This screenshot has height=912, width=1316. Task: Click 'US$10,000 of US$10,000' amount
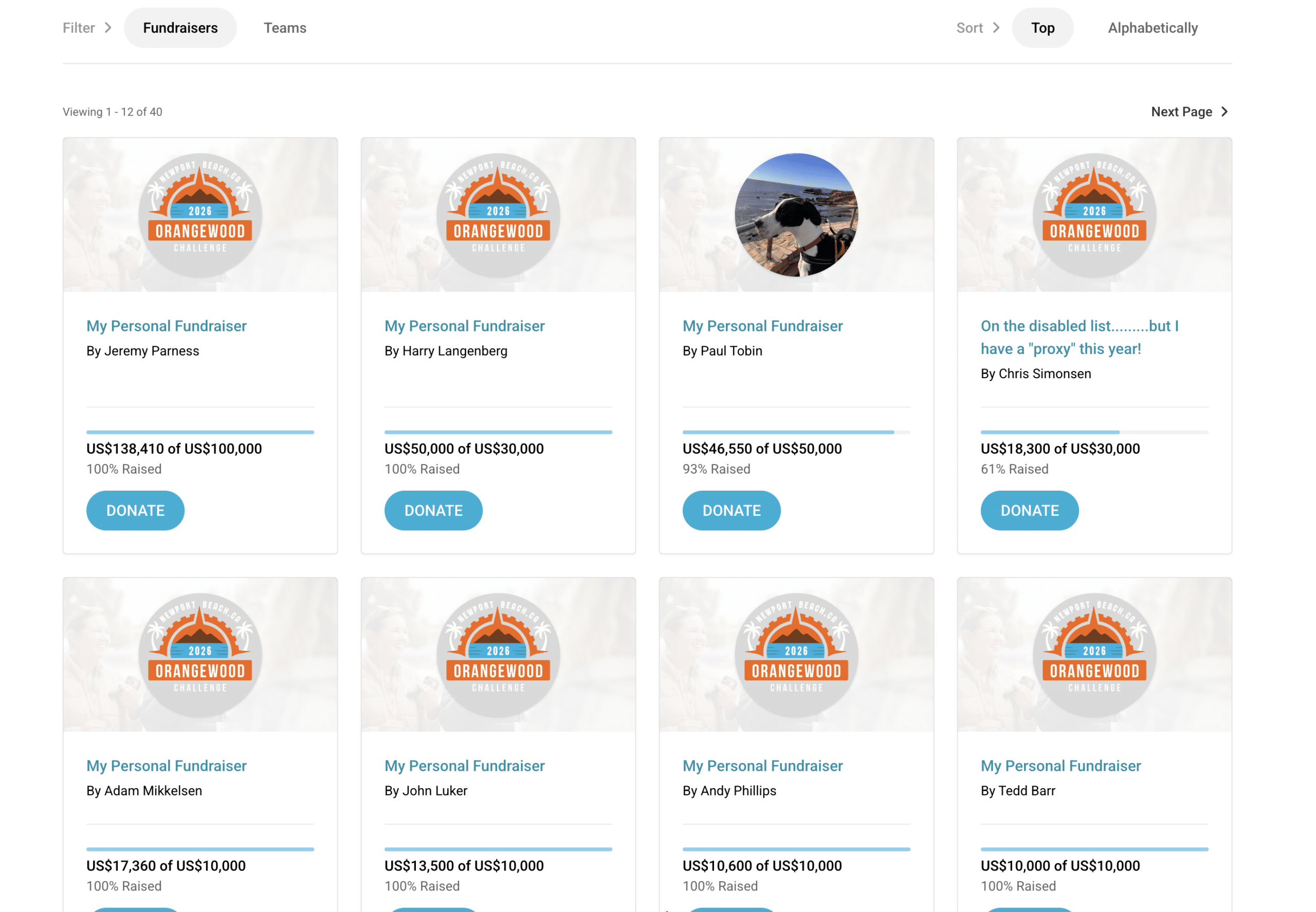pyautogui.click(x=1061, y=866)
